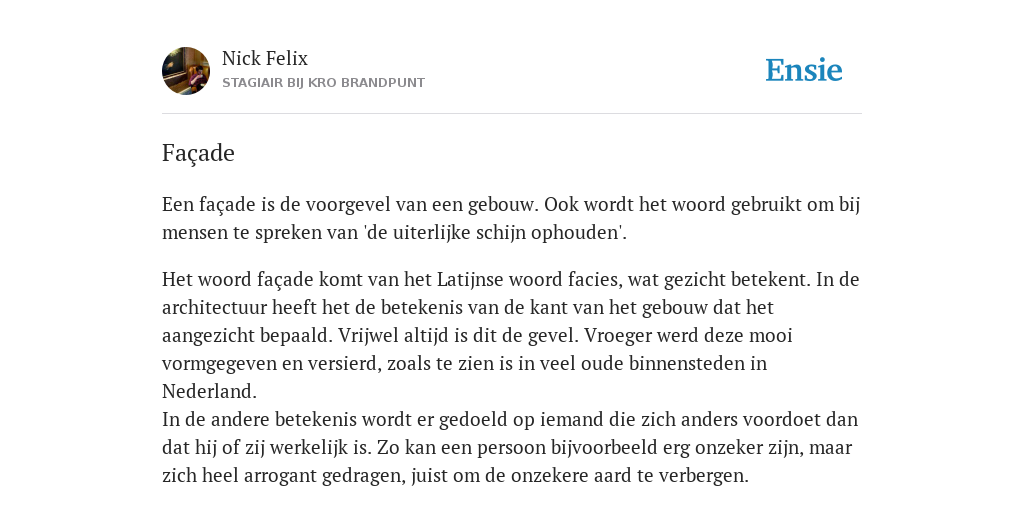
Task: Select the subtitle 'Stagiair bij KRO Brandpunt'
Action: [323, 83]
